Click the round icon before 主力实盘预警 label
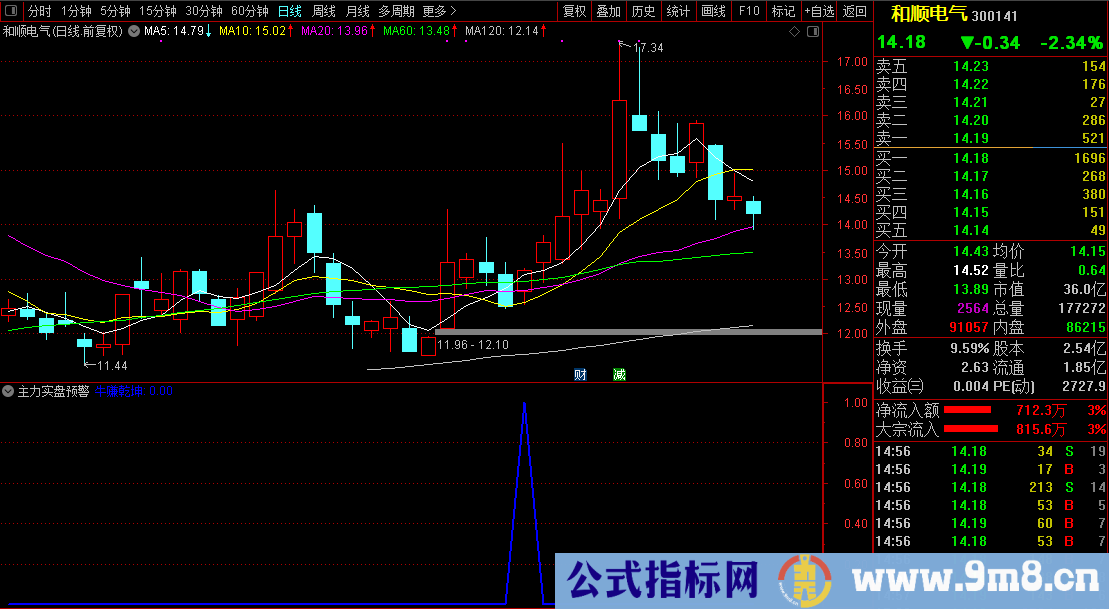Viewport: 1109px width, 609px height. [7, 391]
